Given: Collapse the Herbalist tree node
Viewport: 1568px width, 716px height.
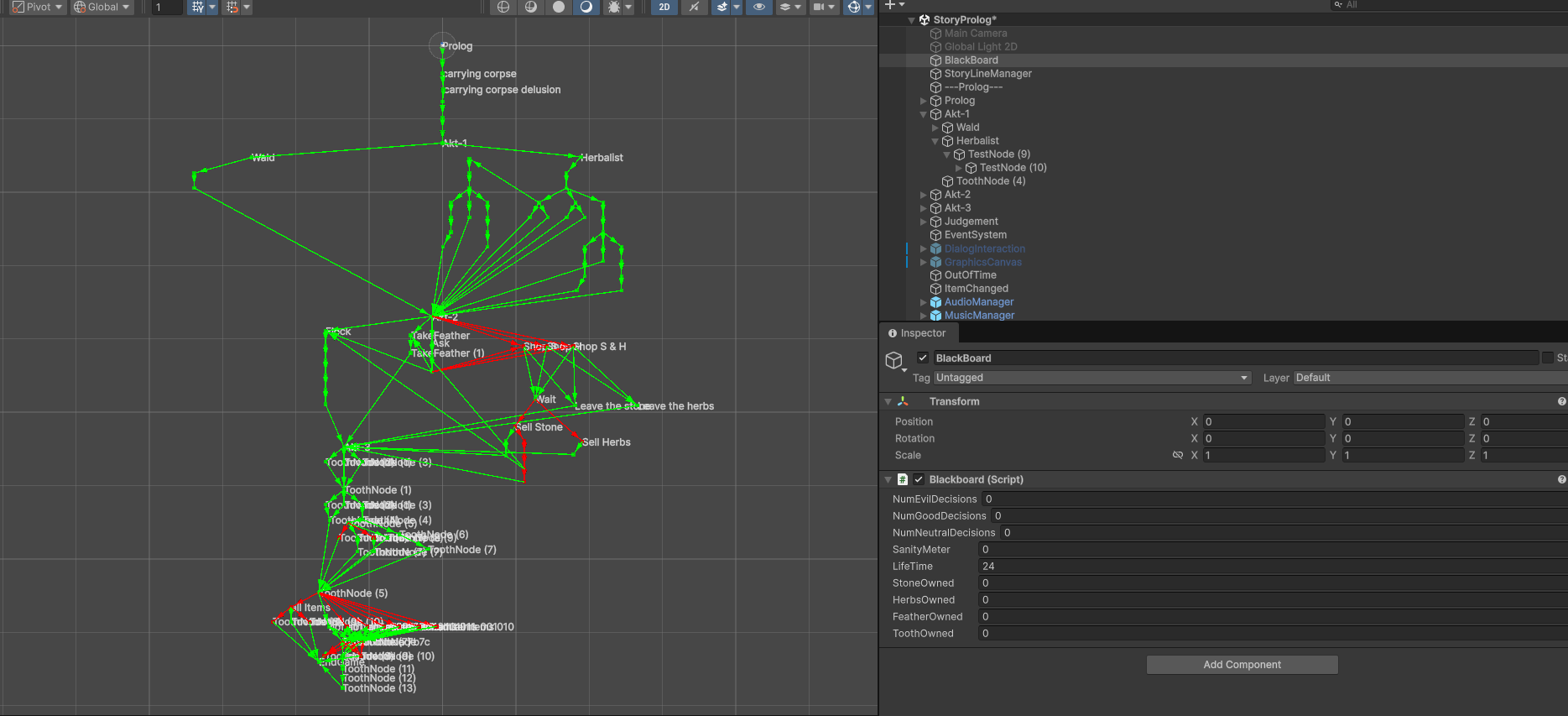Looking at the screenshot, I should coord(935,141).
